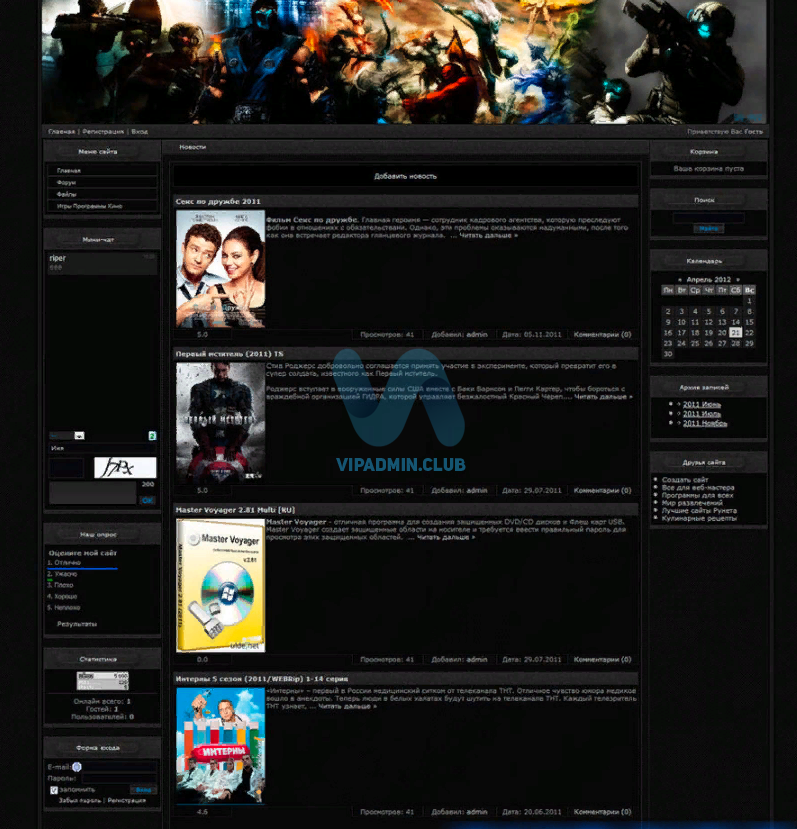Vote '4. Хорошо' in the poll
Image resolution: width=797 pixels, height=829 pixels.
pos(62,596)
